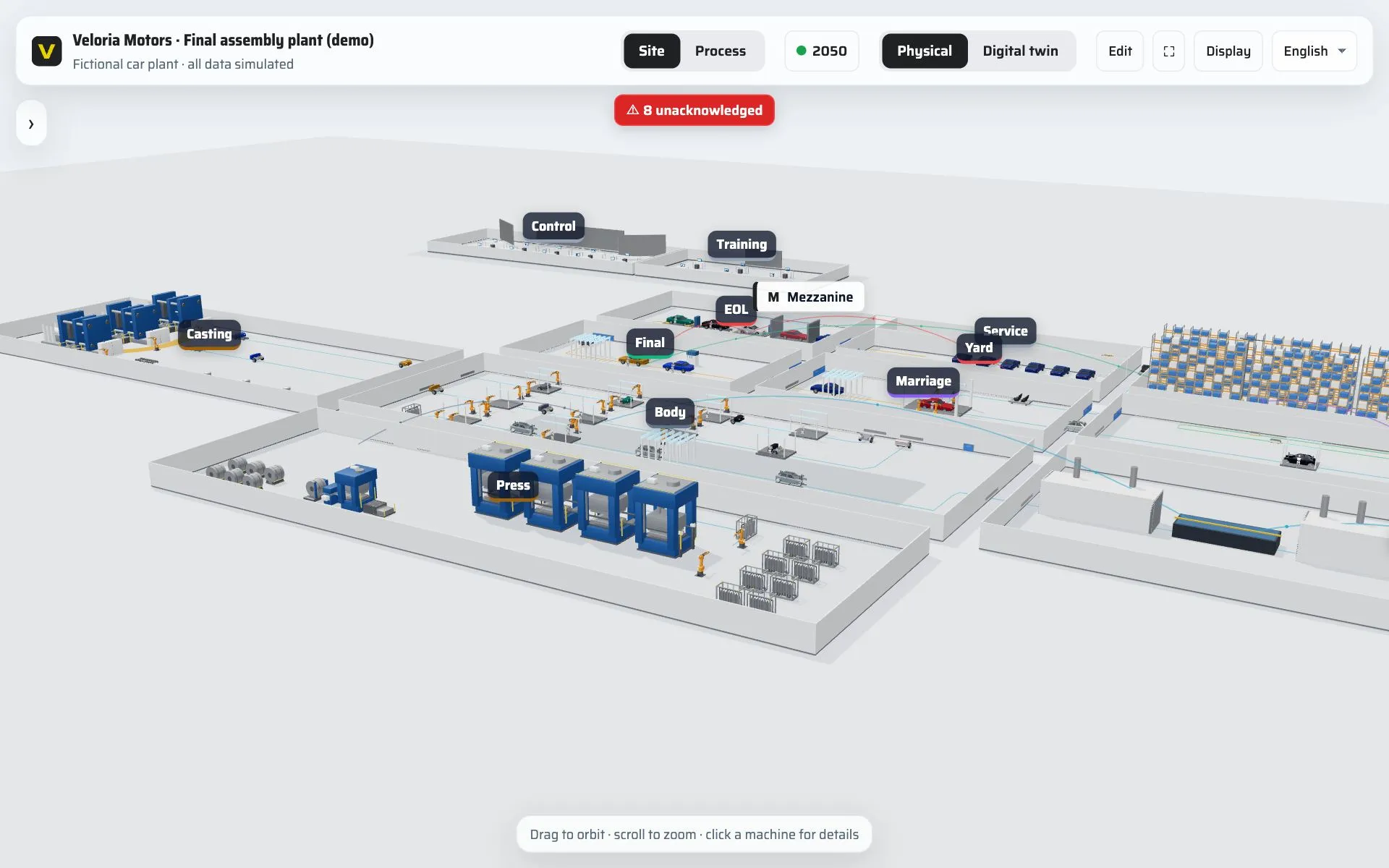Click the Veloria Motors V logo
This screenshot has height=868, width=1389.
pyautogui.click(x=46, y=51)
